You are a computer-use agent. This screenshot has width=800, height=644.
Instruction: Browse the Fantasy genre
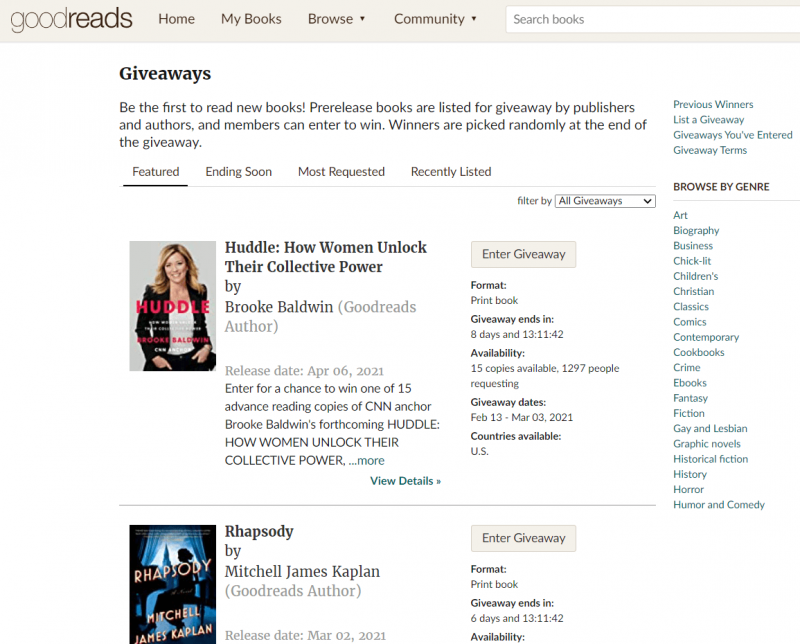point(690,397)
